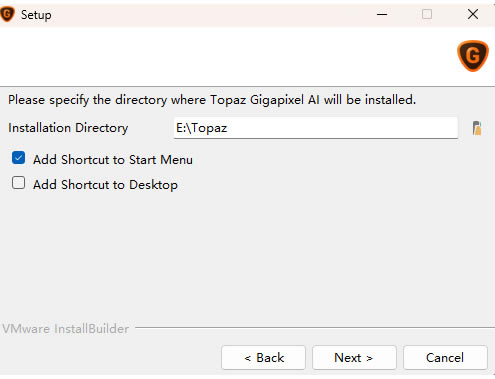Click the greyed-out maximize button
This screenshot has height=379, width=495.
click(x=427, y=14)
